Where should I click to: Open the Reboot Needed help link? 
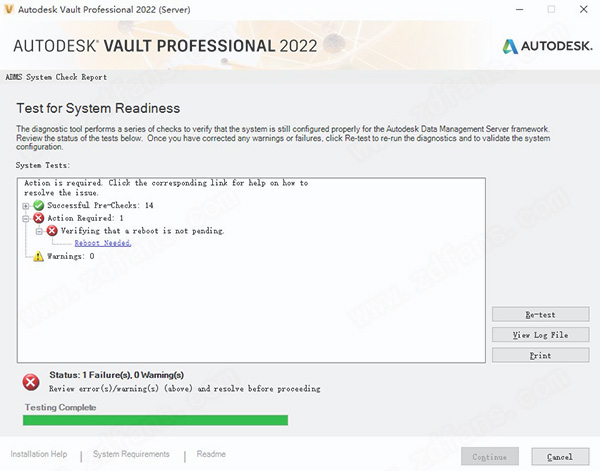[103, 243]
